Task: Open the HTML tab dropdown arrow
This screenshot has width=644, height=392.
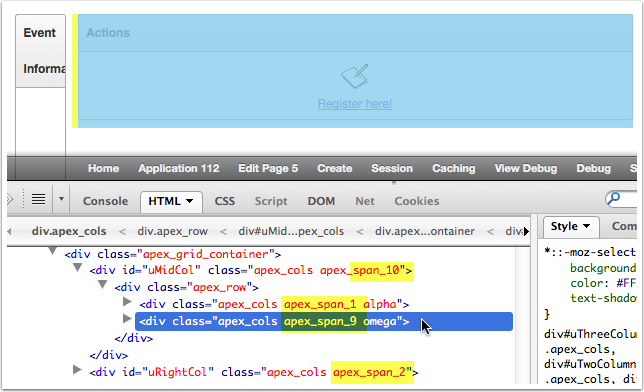Action: tap(189, 201)
